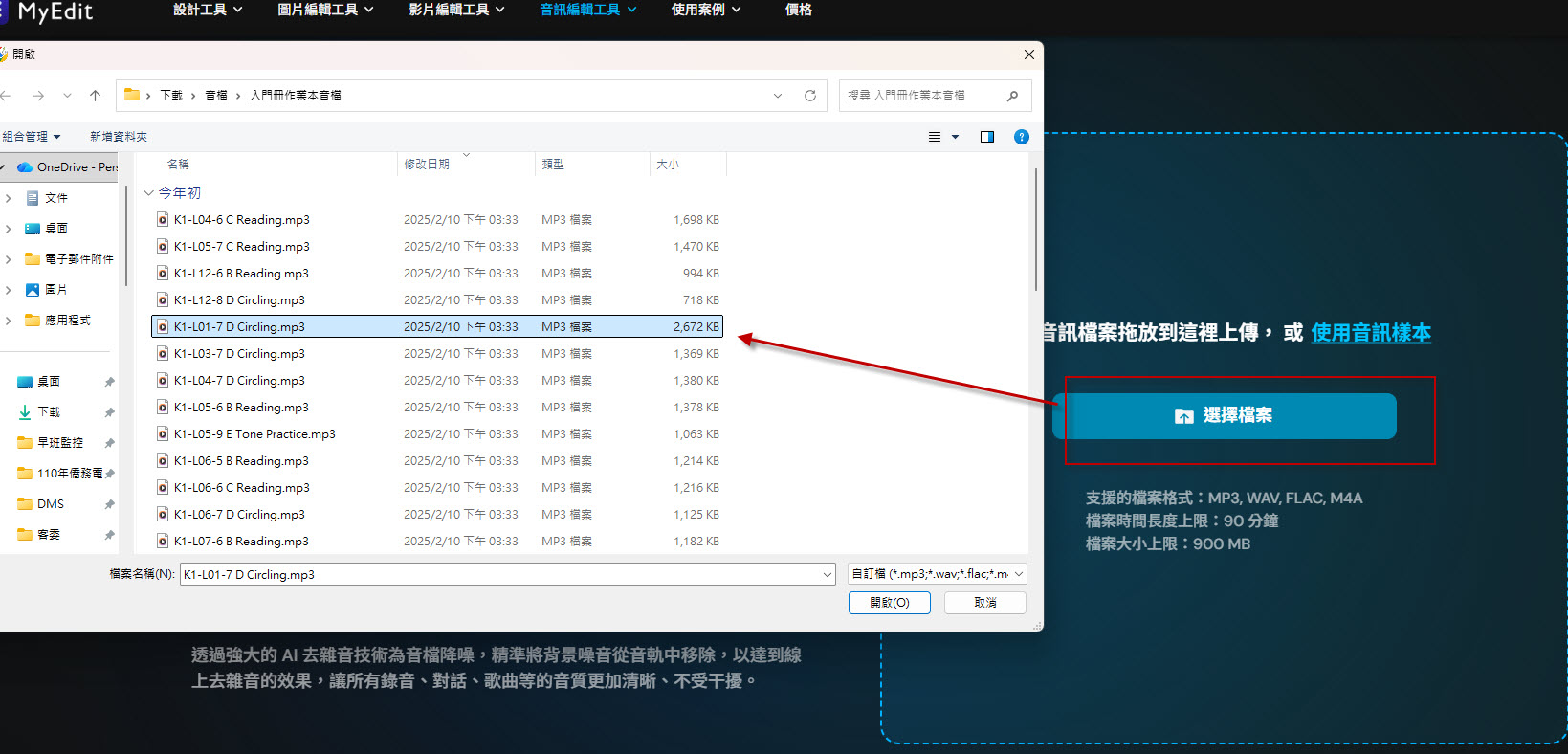Click the file list vertical scrollbar
1568x754 pixels.
pos(1035,230)
